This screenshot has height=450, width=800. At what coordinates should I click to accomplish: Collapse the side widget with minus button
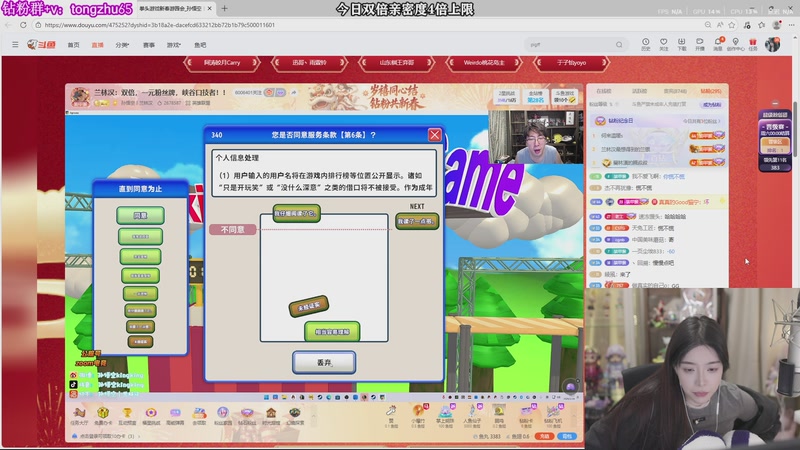tap(775, 103)
